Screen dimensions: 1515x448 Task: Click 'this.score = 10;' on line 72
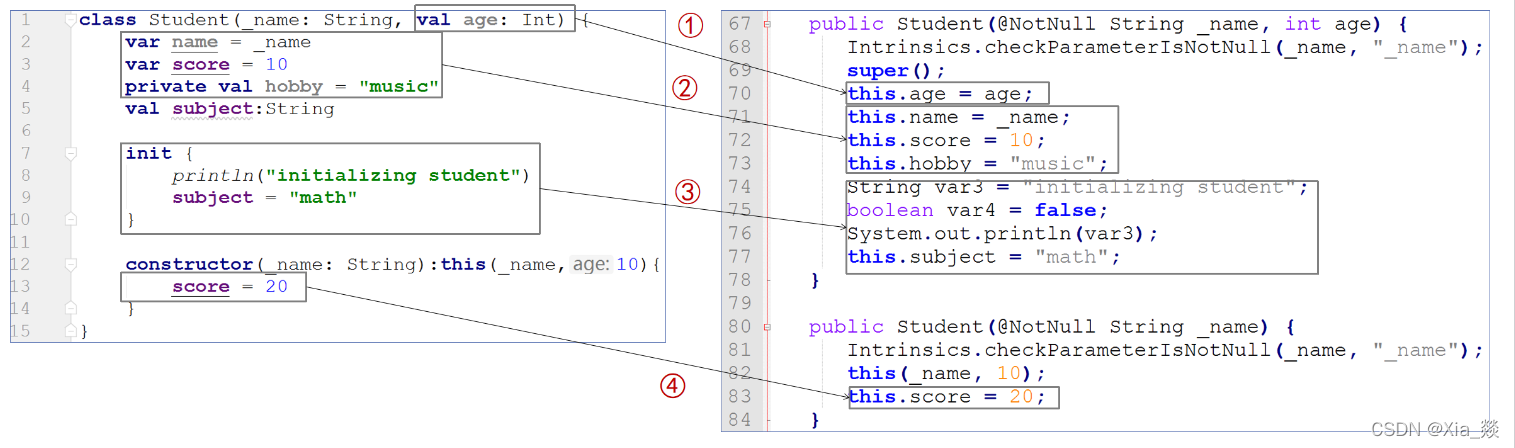click(x=947, y=140)
